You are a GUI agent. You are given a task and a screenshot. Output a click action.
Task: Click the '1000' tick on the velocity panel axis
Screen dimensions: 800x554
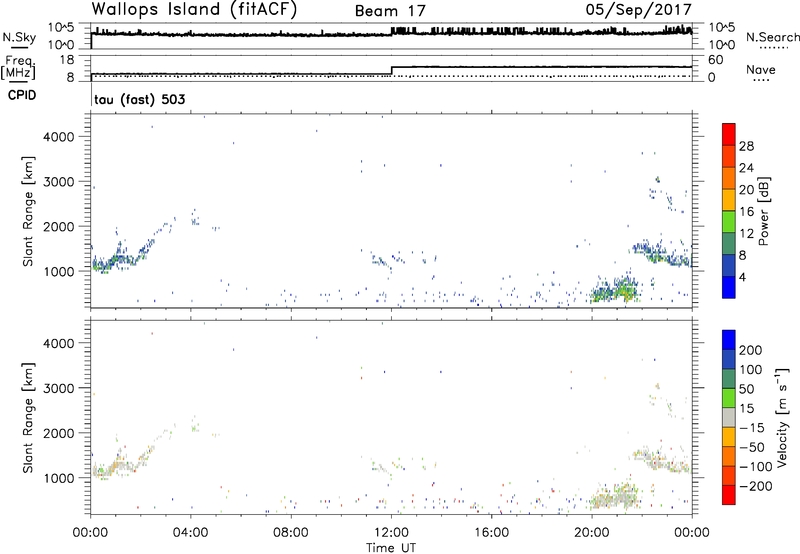pyautogui.click(x=58, y=478)
